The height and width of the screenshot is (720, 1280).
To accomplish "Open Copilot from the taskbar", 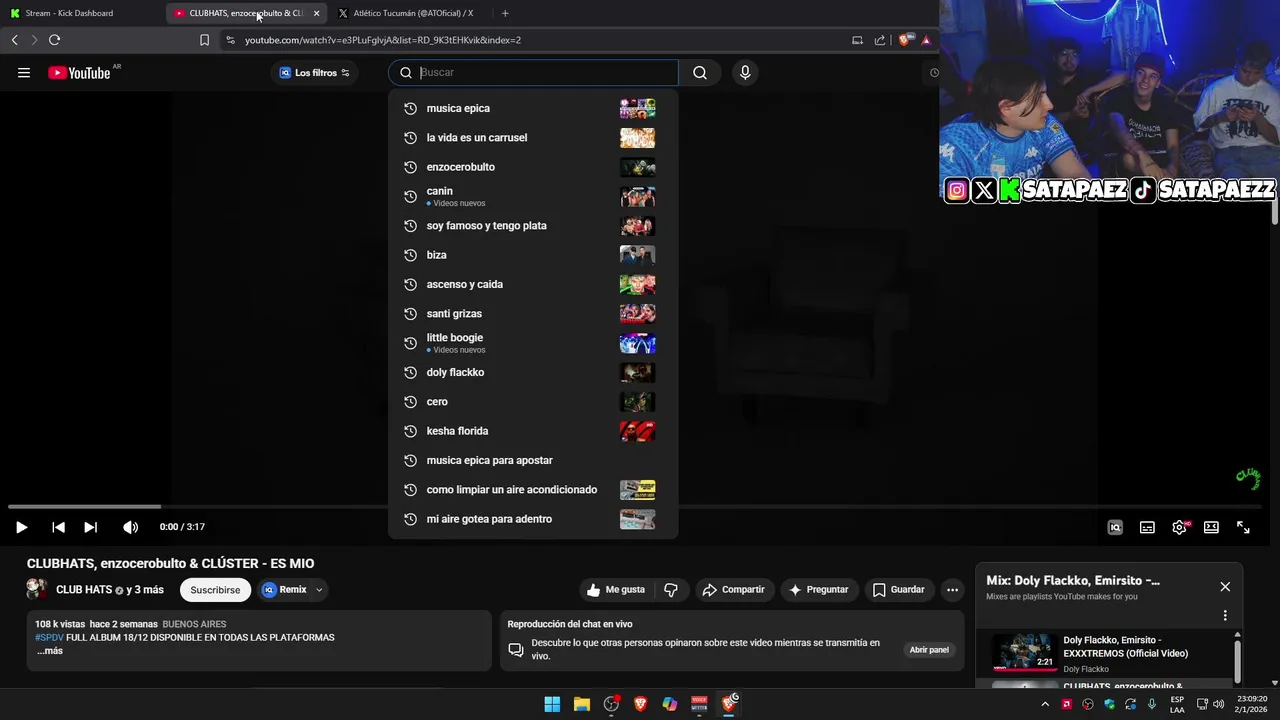I will pyautogui.click(x=670, y=704).
